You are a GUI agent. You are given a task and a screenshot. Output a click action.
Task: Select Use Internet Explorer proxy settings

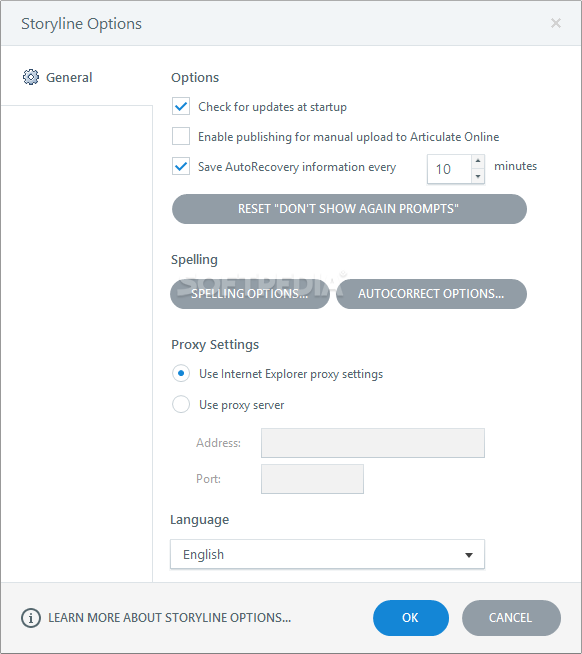coord(181,373)
